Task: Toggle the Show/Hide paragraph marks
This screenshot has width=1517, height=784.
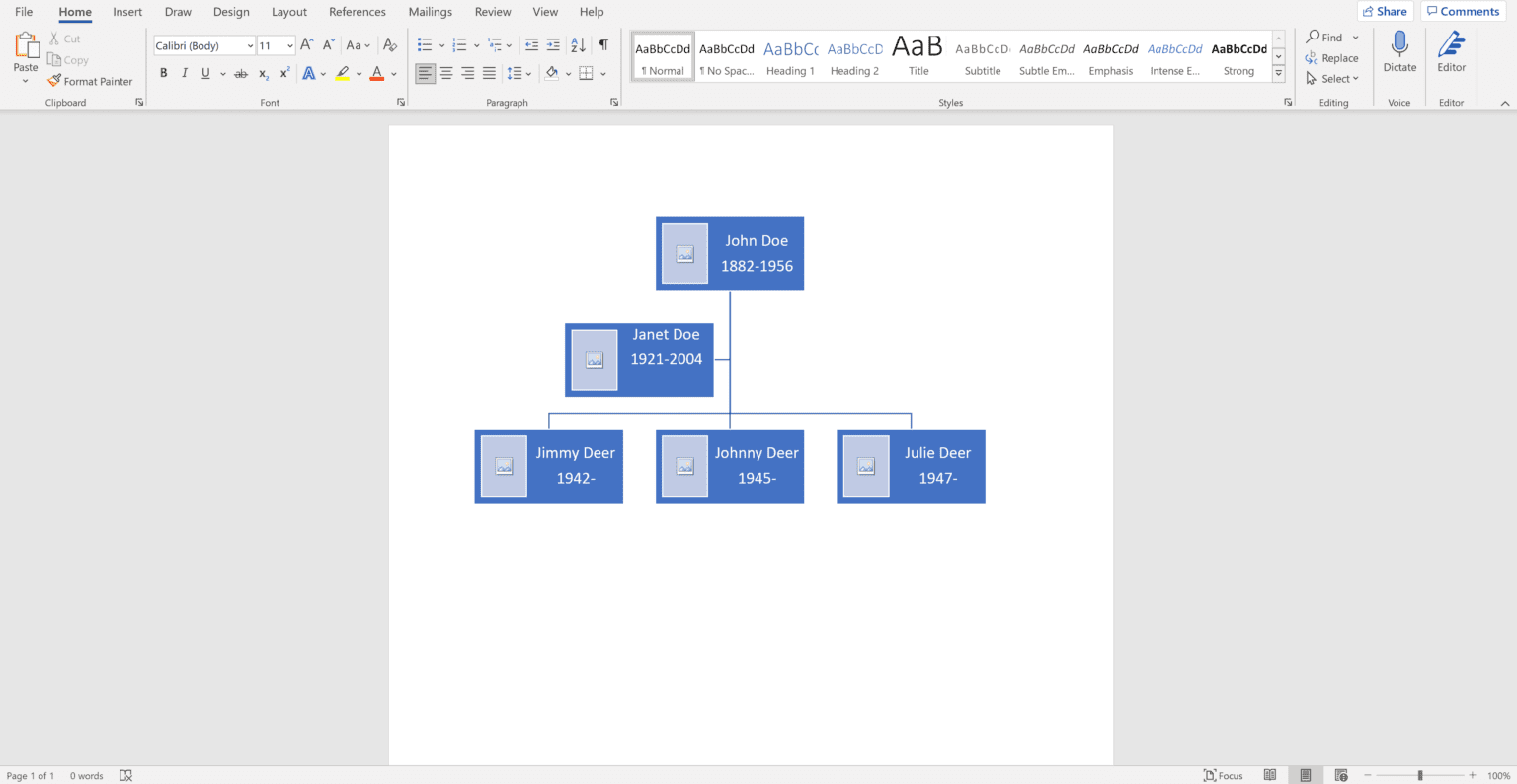Action: (x=603, y=44)
